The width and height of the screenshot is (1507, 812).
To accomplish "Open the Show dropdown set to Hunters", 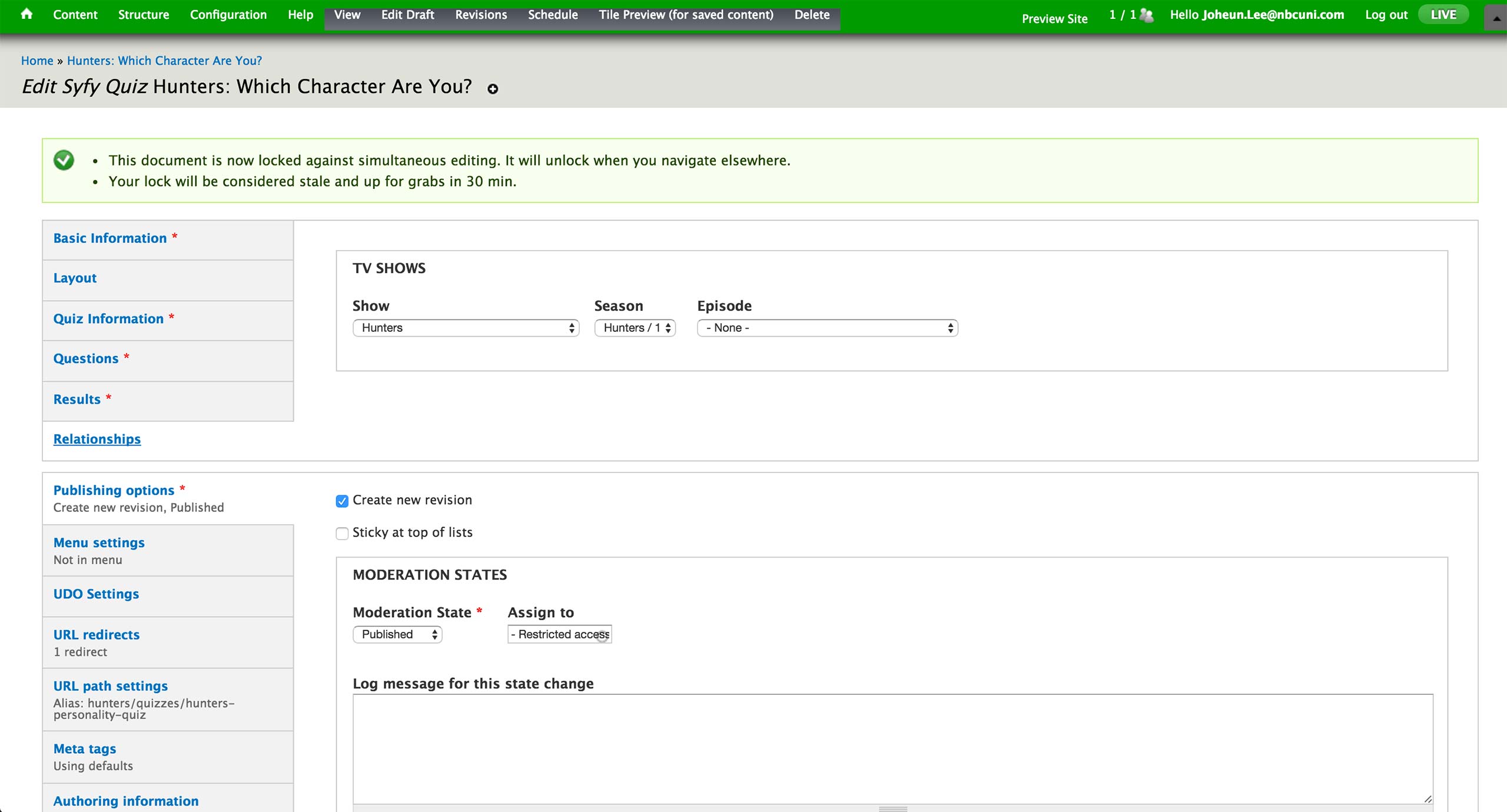I will tap(466, 328).
